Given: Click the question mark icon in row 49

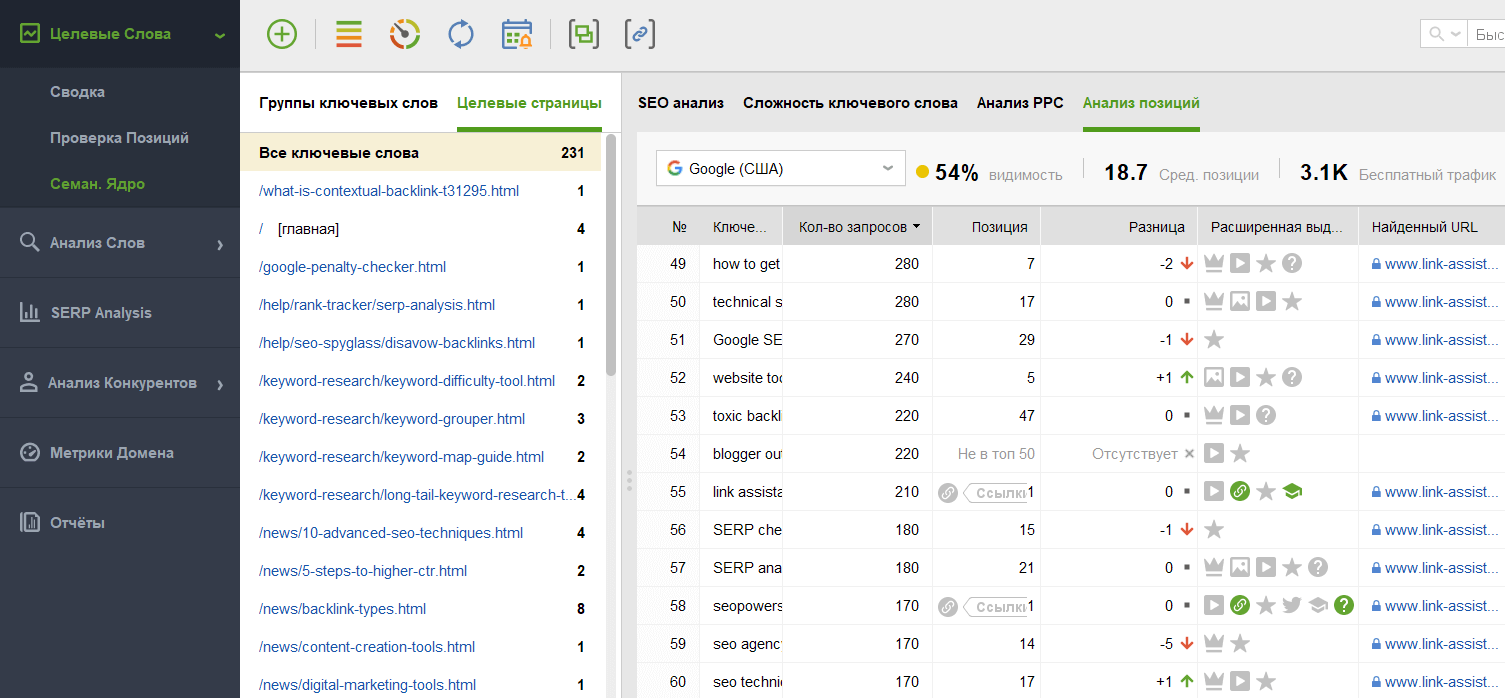Looking at the screenshot, I should 1292,264.
